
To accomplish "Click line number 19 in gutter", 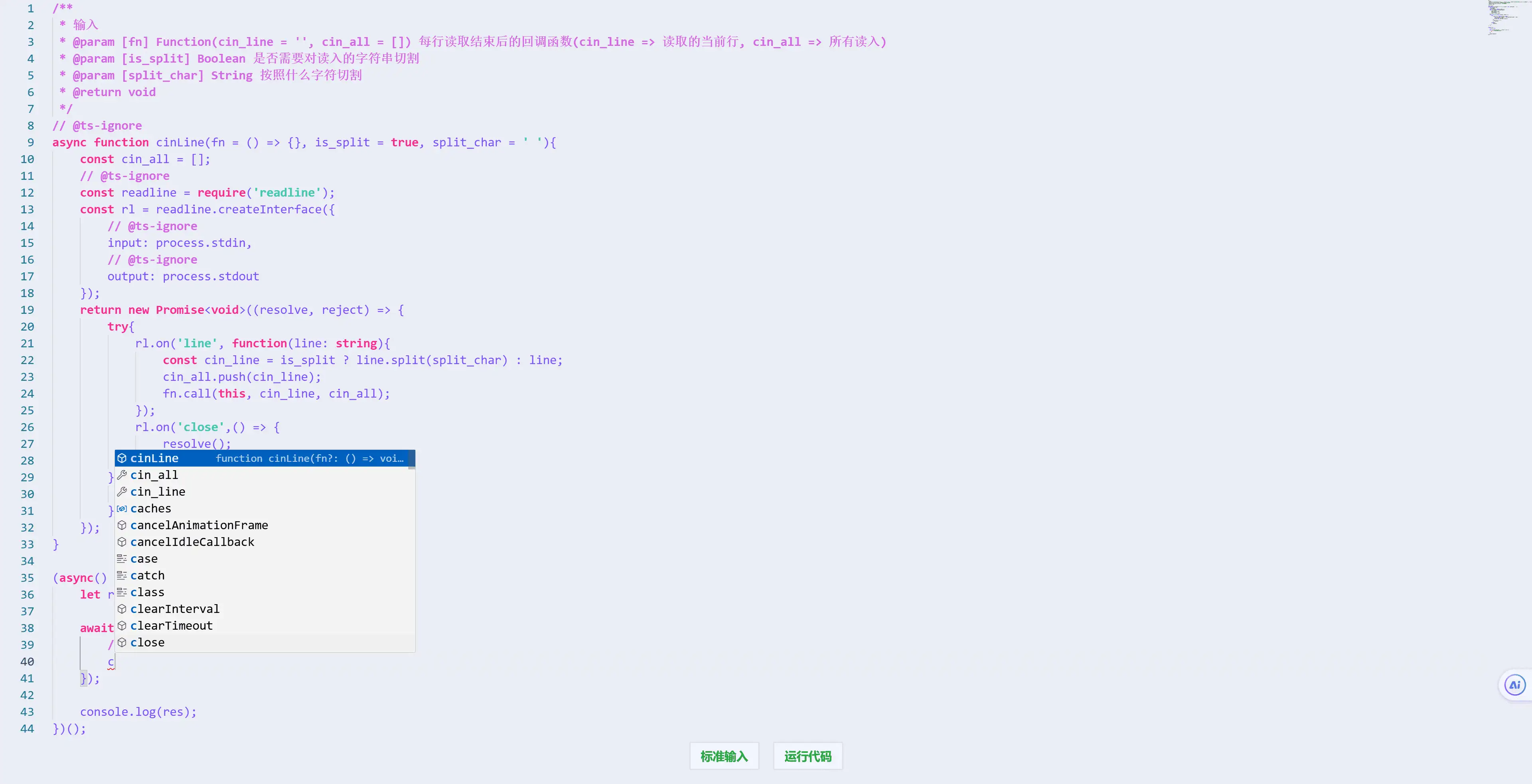I will [28, 310].
